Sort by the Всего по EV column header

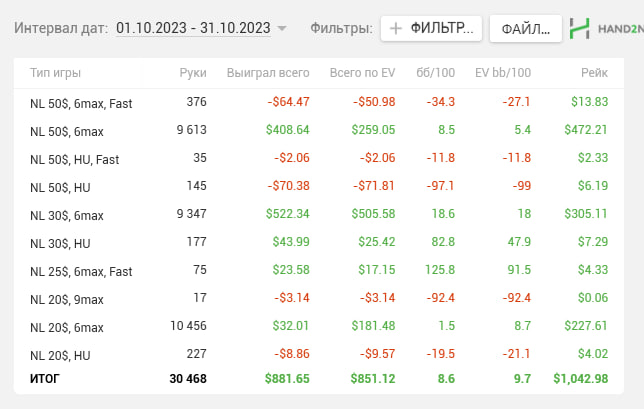(362, 73)
